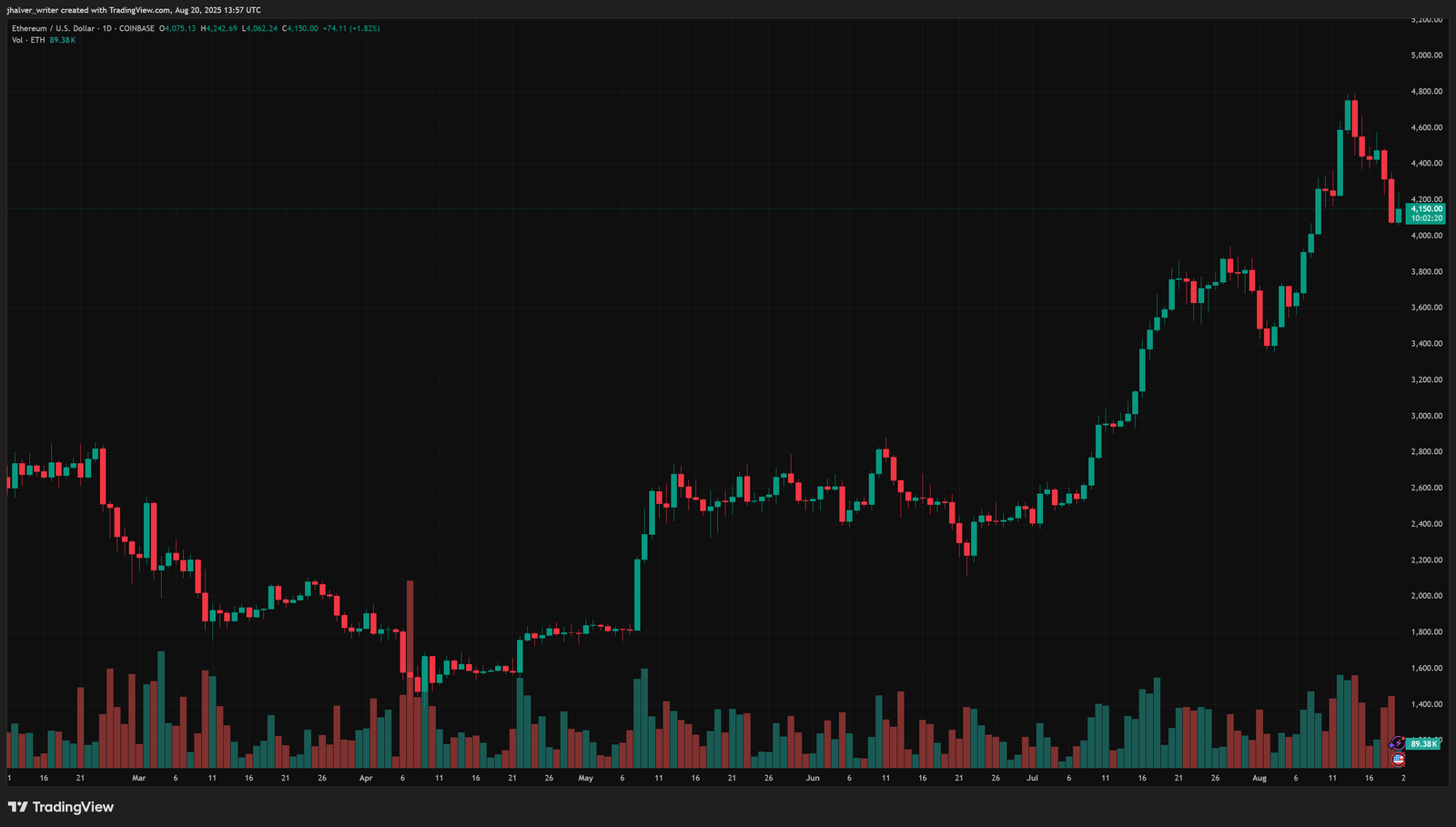Click the +74.11 (+1.82%) change value

[350, 28]
